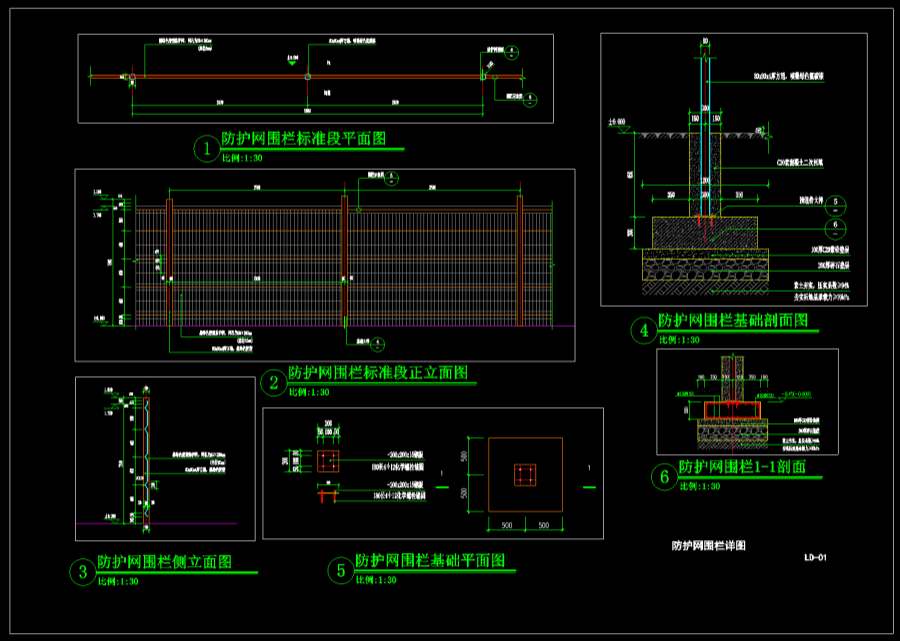Screen dimensions: 900x641
Task: Select the circled number 3 view marker
Action: 81,572
